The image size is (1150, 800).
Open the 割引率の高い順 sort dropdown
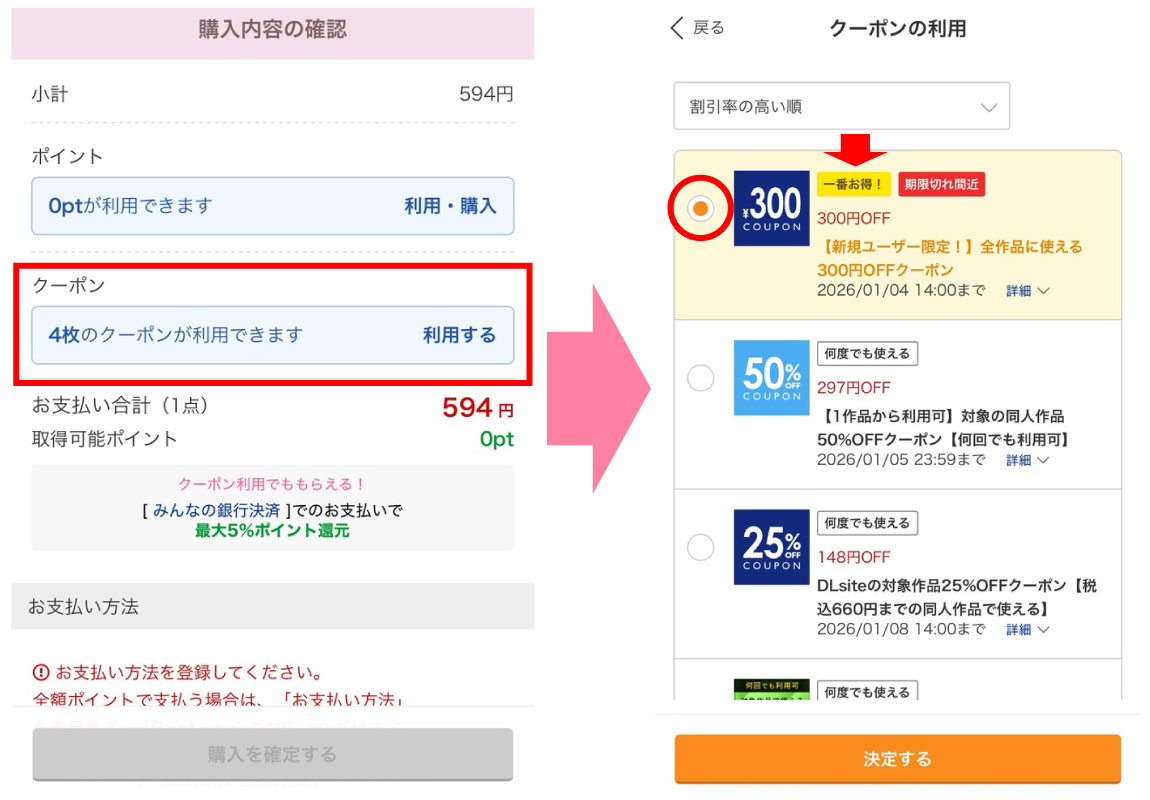pyautogui.click(x=841, y=106)
